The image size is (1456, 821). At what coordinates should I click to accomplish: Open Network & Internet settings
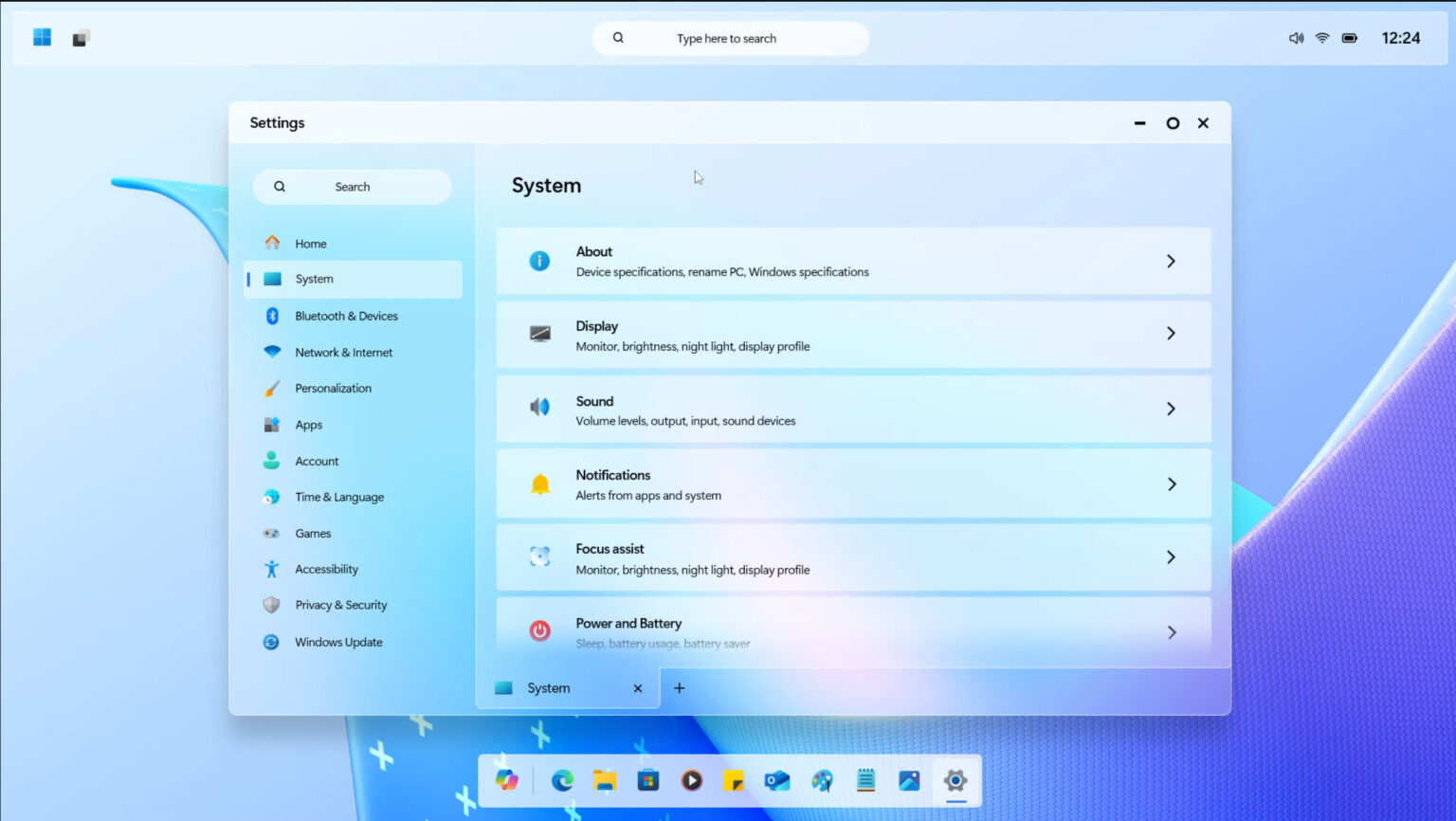pos(343,352)
